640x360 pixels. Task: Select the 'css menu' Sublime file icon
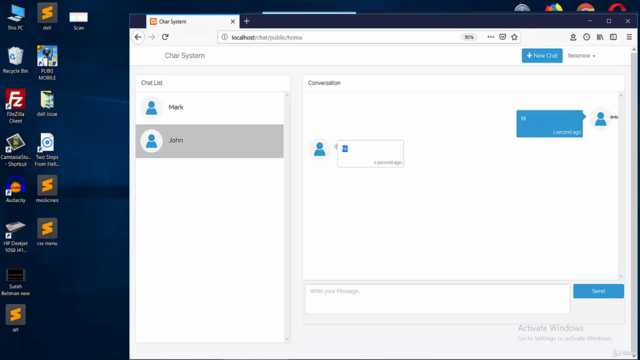click(x=47, y=232)
